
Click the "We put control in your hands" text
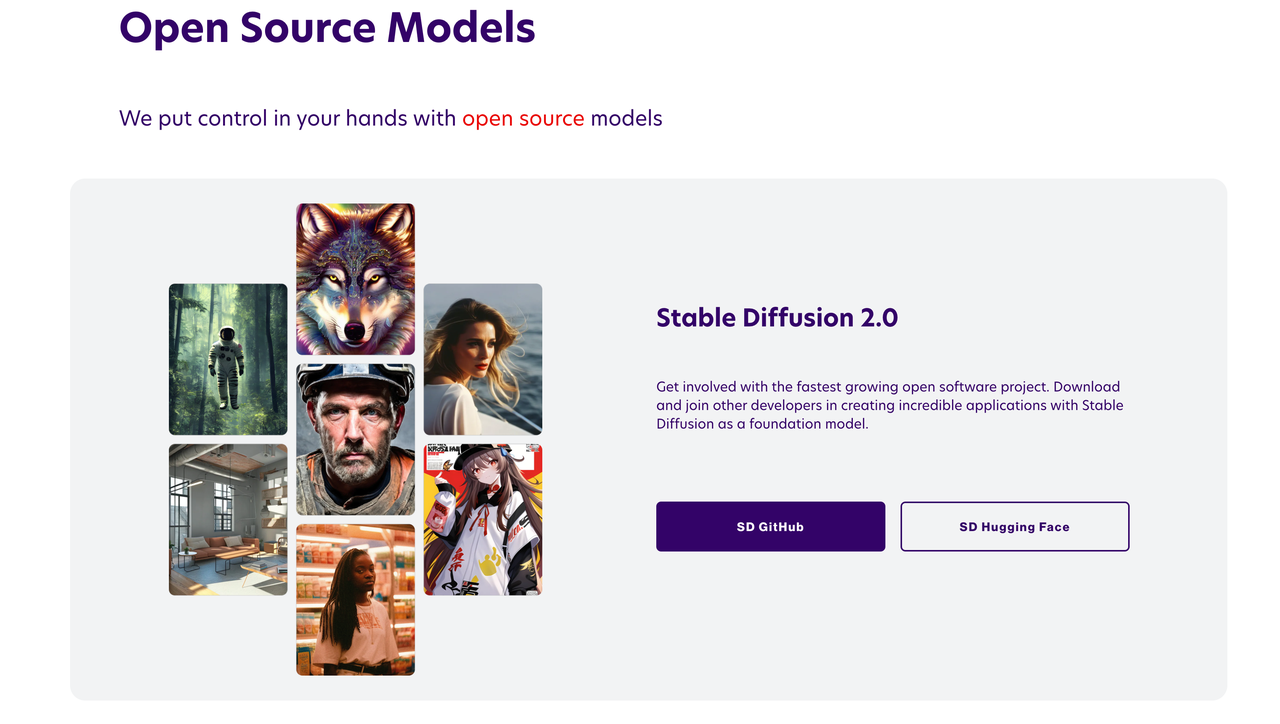point(288,118)
